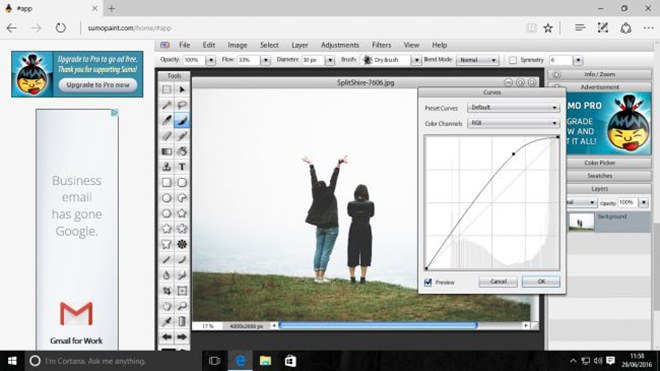
Task: Open the Filters menu
Action: click(381, 45)
